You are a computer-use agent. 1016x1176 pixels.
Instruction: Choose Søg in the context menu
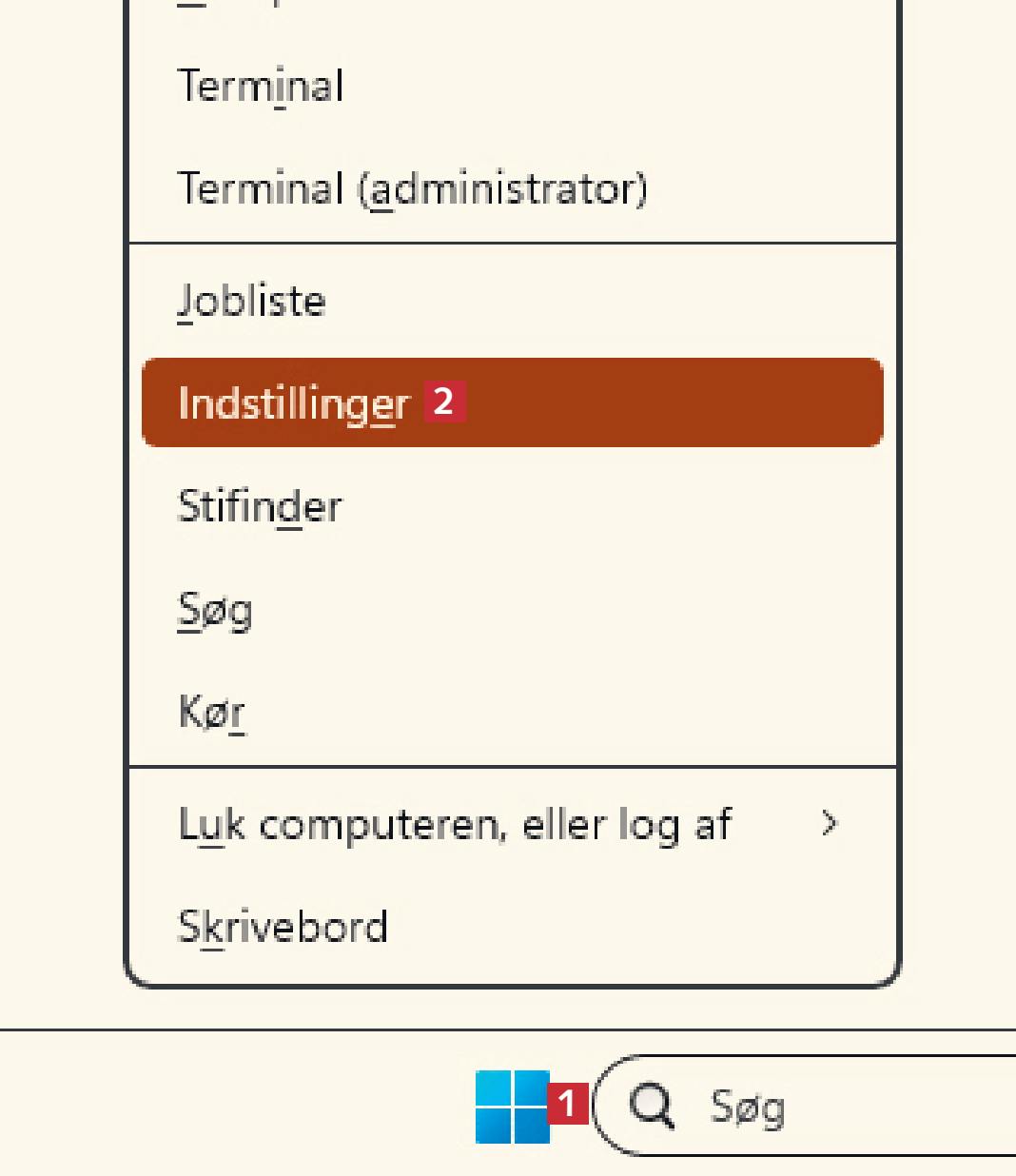point(215,609)
